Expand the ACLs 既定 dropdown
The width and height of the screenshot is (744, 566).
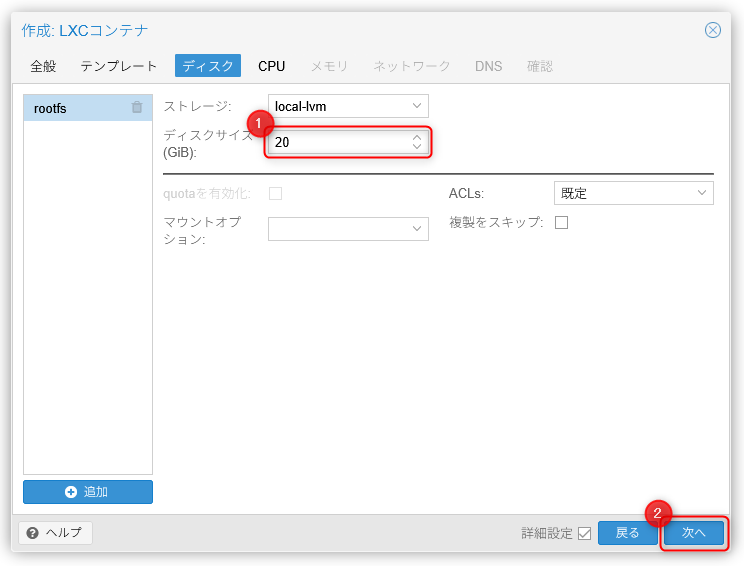coord(702,193)
